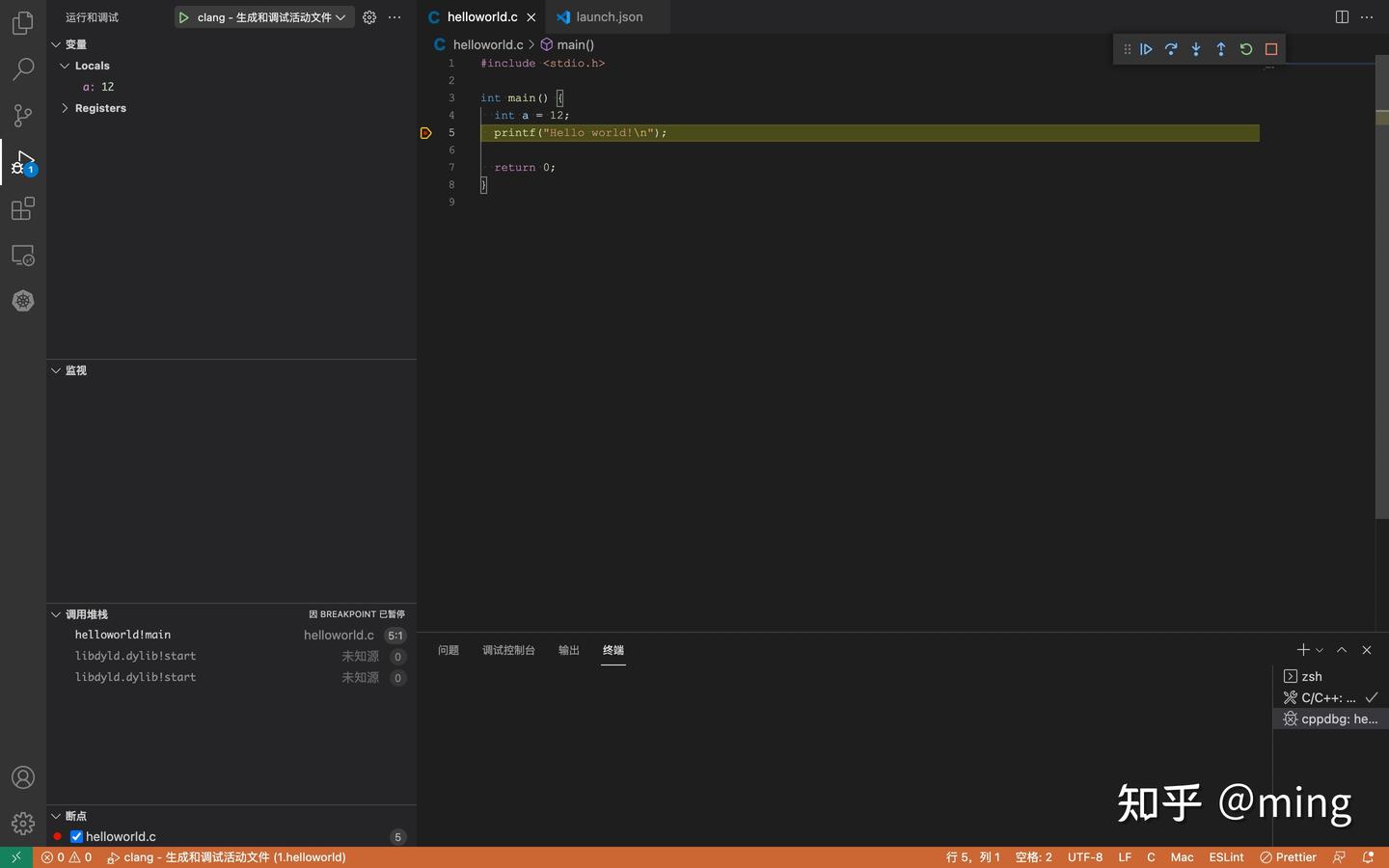Screen dimensions: 1389x868
Task: Switch to the 问题 panel tab
Action: [x=449, y=650]
